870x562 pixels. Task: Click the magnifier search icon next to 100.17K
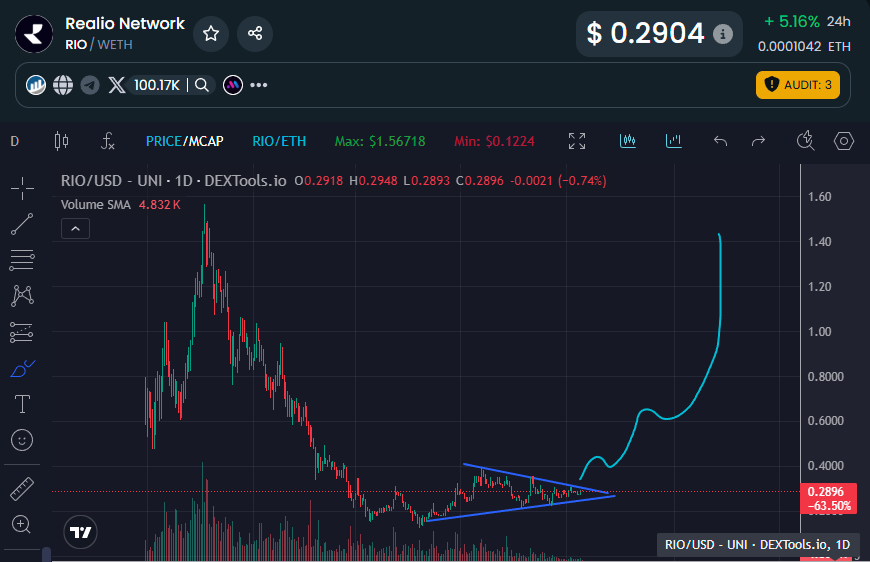coord(202,85)
